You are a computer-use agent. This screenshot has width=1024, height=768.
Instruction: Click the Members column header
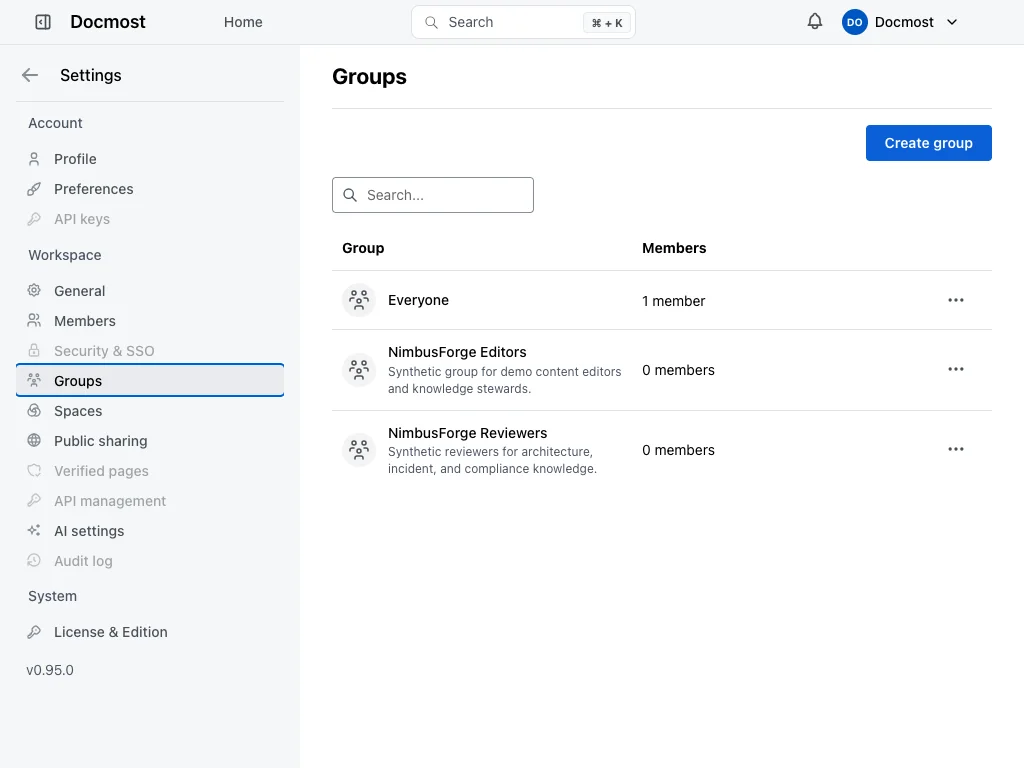click(674, 248)
